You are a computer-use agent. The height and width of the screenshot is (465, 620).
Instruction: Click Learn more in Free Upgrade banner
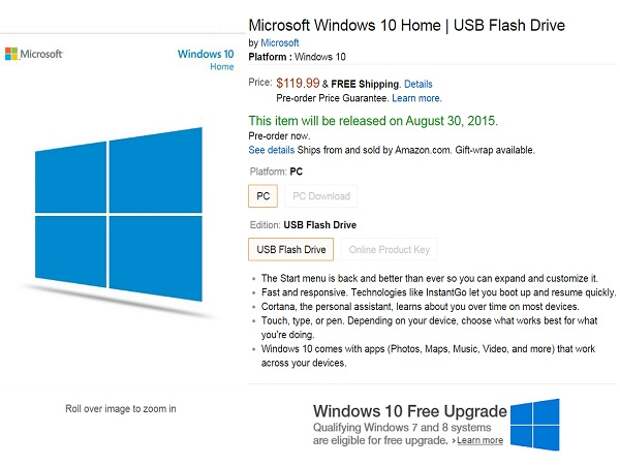tap(480, 440)
